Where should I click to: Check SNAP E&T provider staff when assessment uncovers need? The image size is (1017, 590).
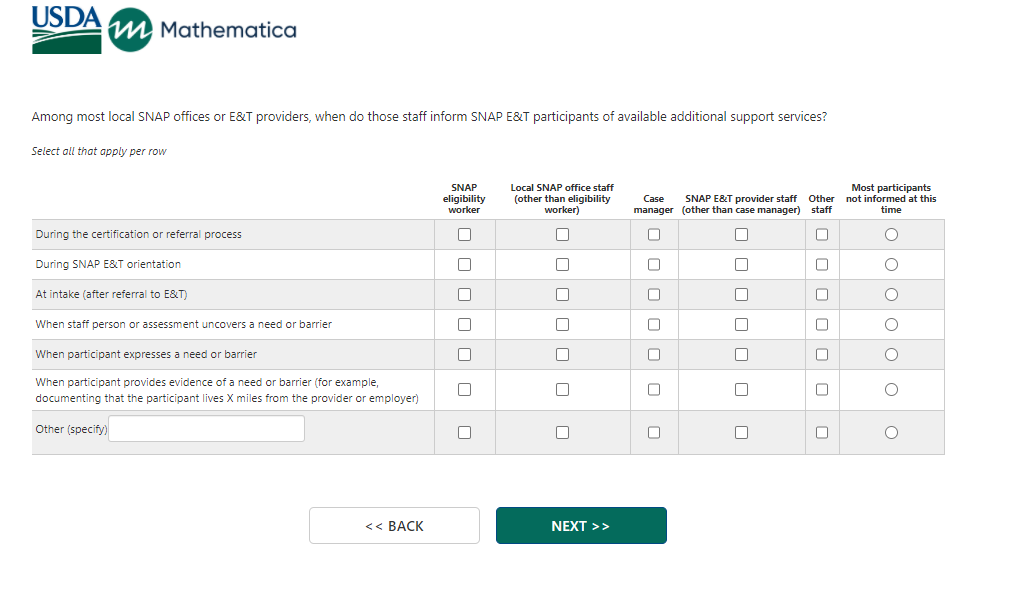click(741, 325)
